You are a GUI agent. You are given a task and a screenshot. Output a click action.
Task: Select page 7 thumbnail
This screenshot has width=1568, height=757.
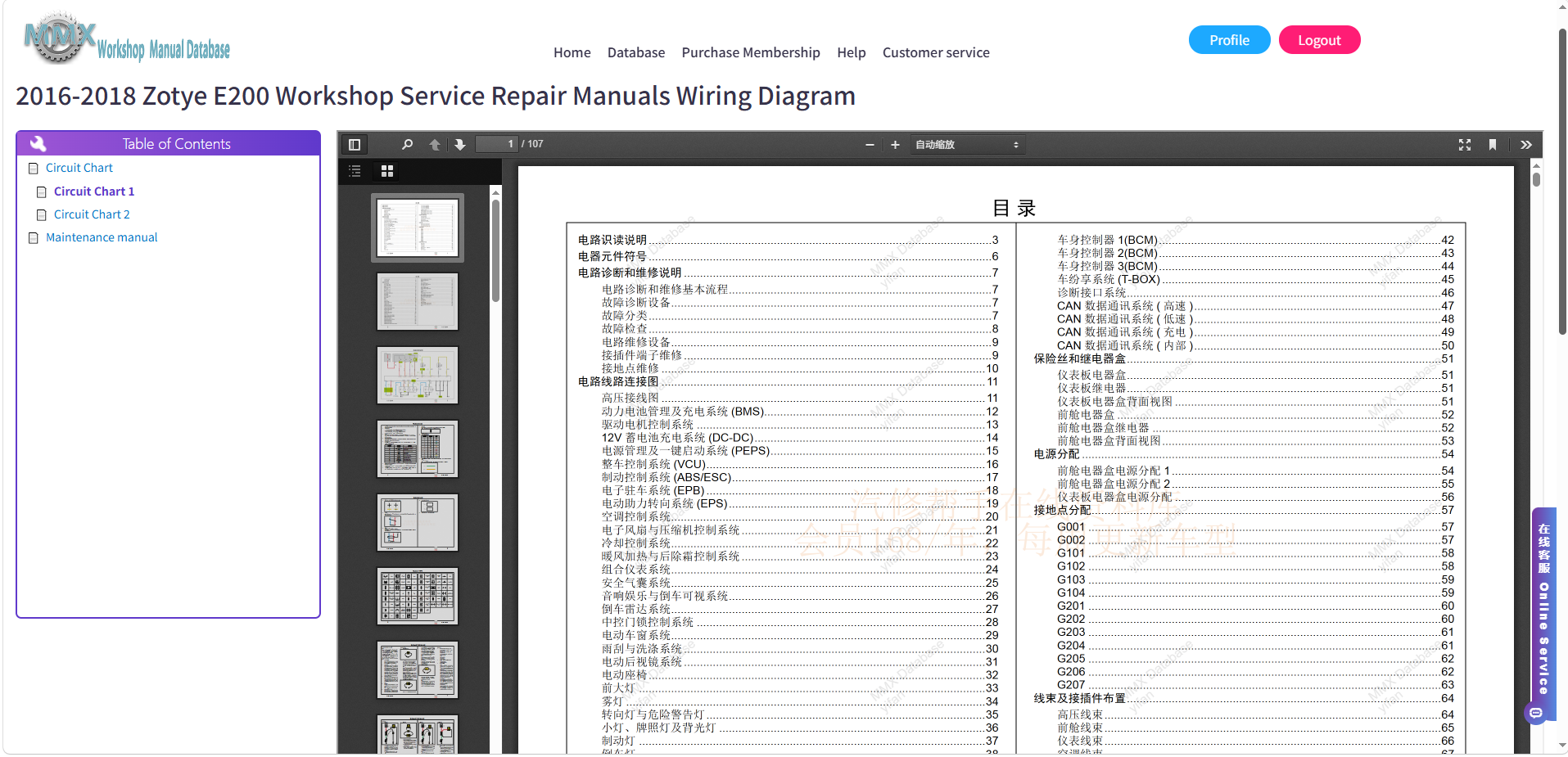418,670
